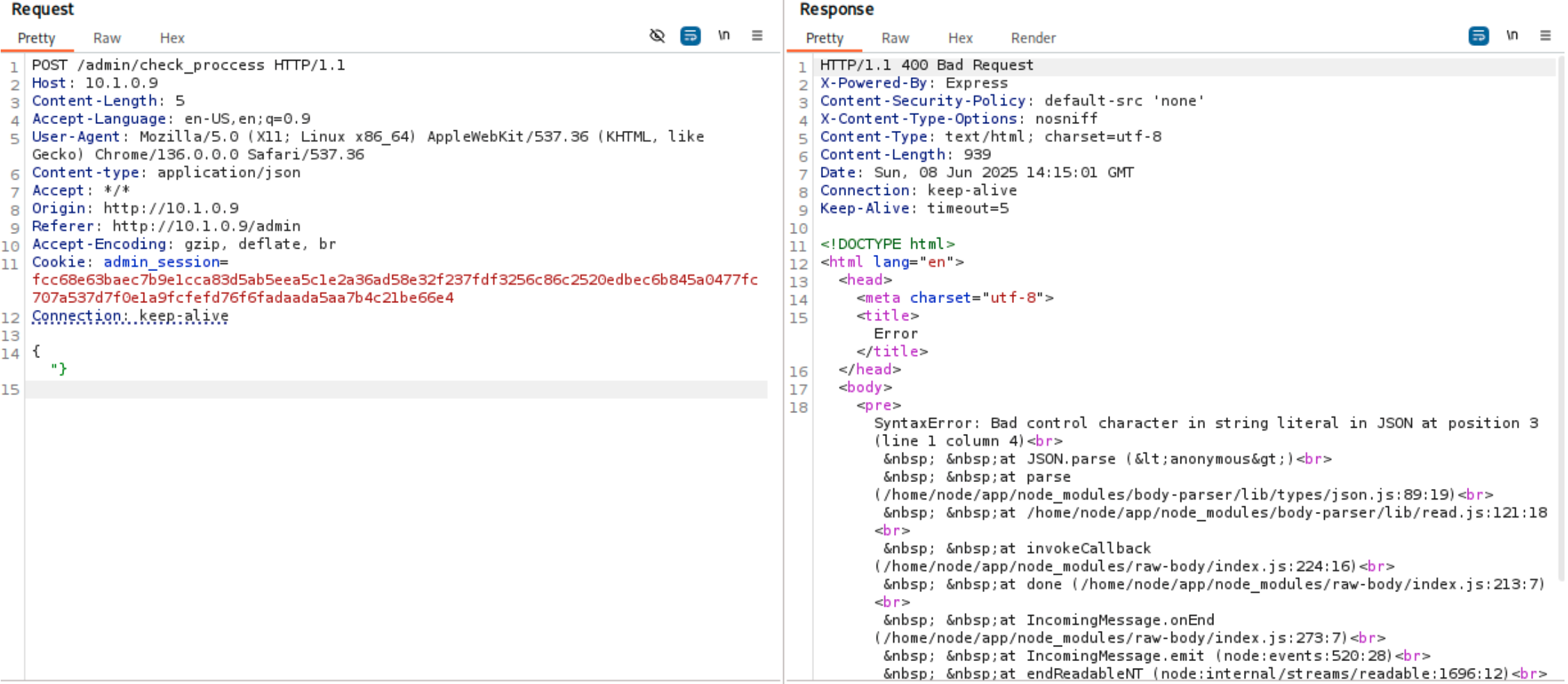Image resolution: width=1568 pixels, height=684 pixels.
Task: Click the X-Powered-By: Express header
Action: 914,83
